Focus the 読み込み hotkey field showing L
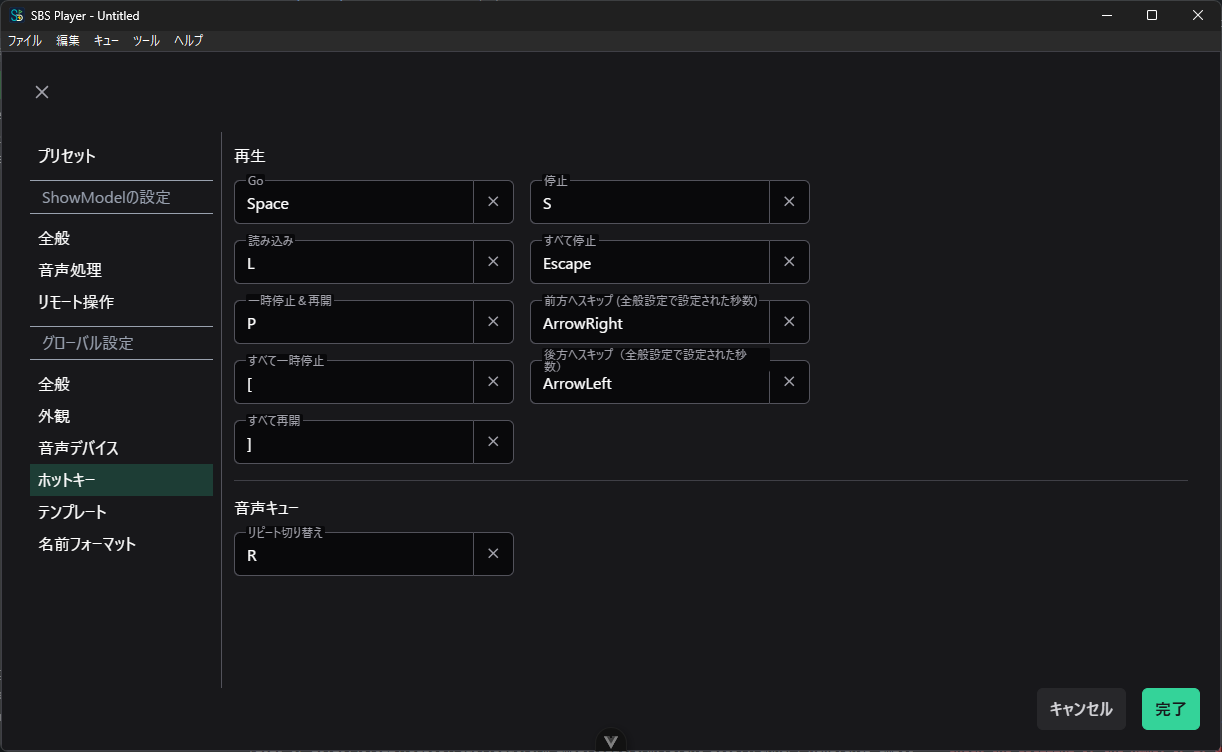 tap(354, 262)
